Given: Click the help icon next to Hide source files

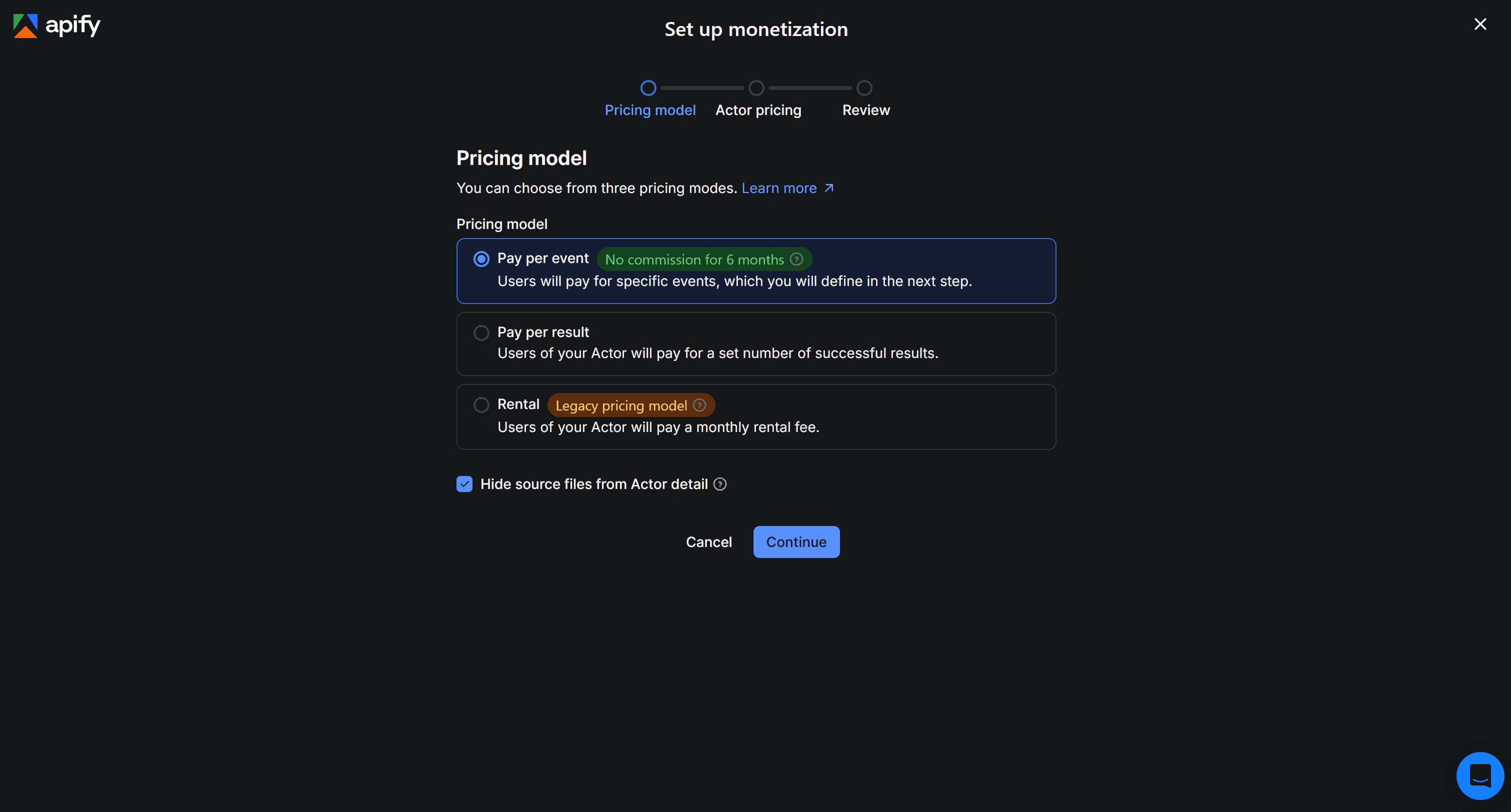Looking at the screenshot, I should [720, 484].
